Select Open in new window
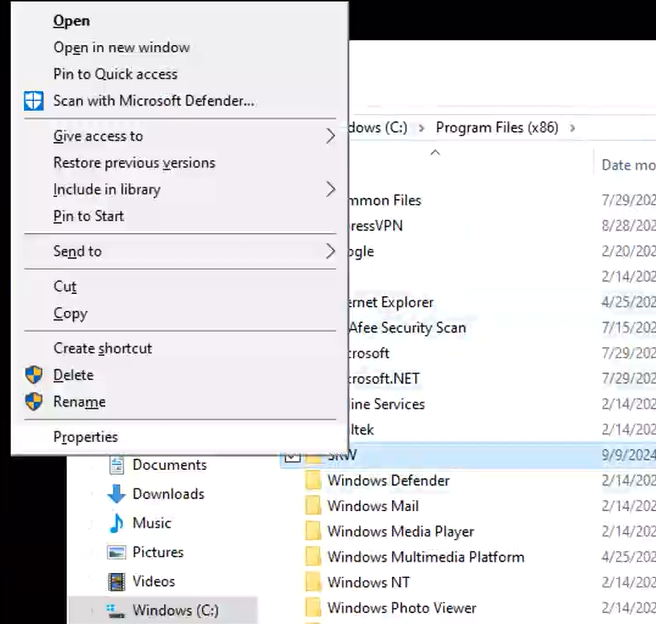Viewport: 656px width, 624px height. coord(121,47)
